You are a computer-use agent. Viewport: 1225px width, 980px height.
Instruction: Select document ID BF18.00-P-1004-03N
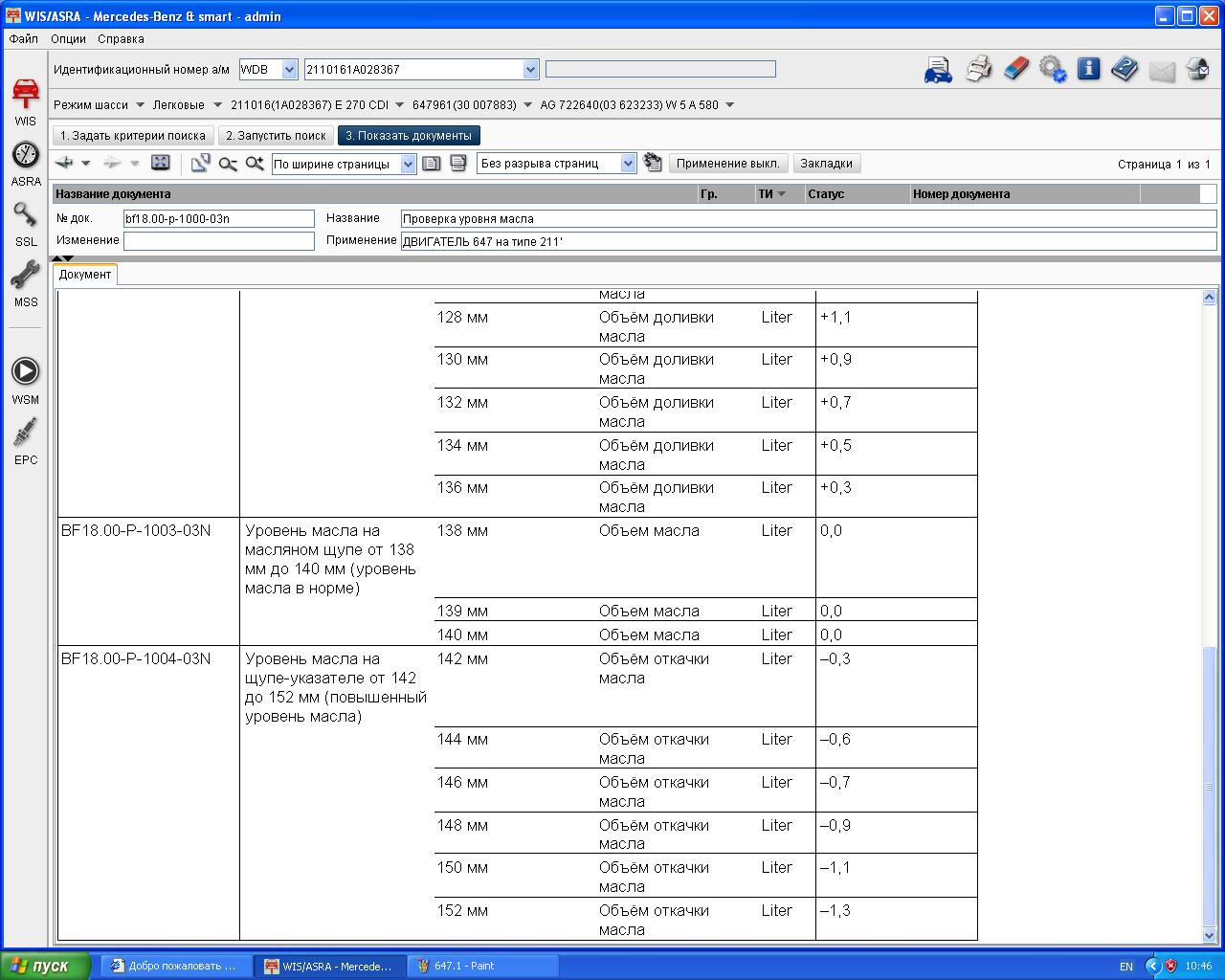point(136,658)
